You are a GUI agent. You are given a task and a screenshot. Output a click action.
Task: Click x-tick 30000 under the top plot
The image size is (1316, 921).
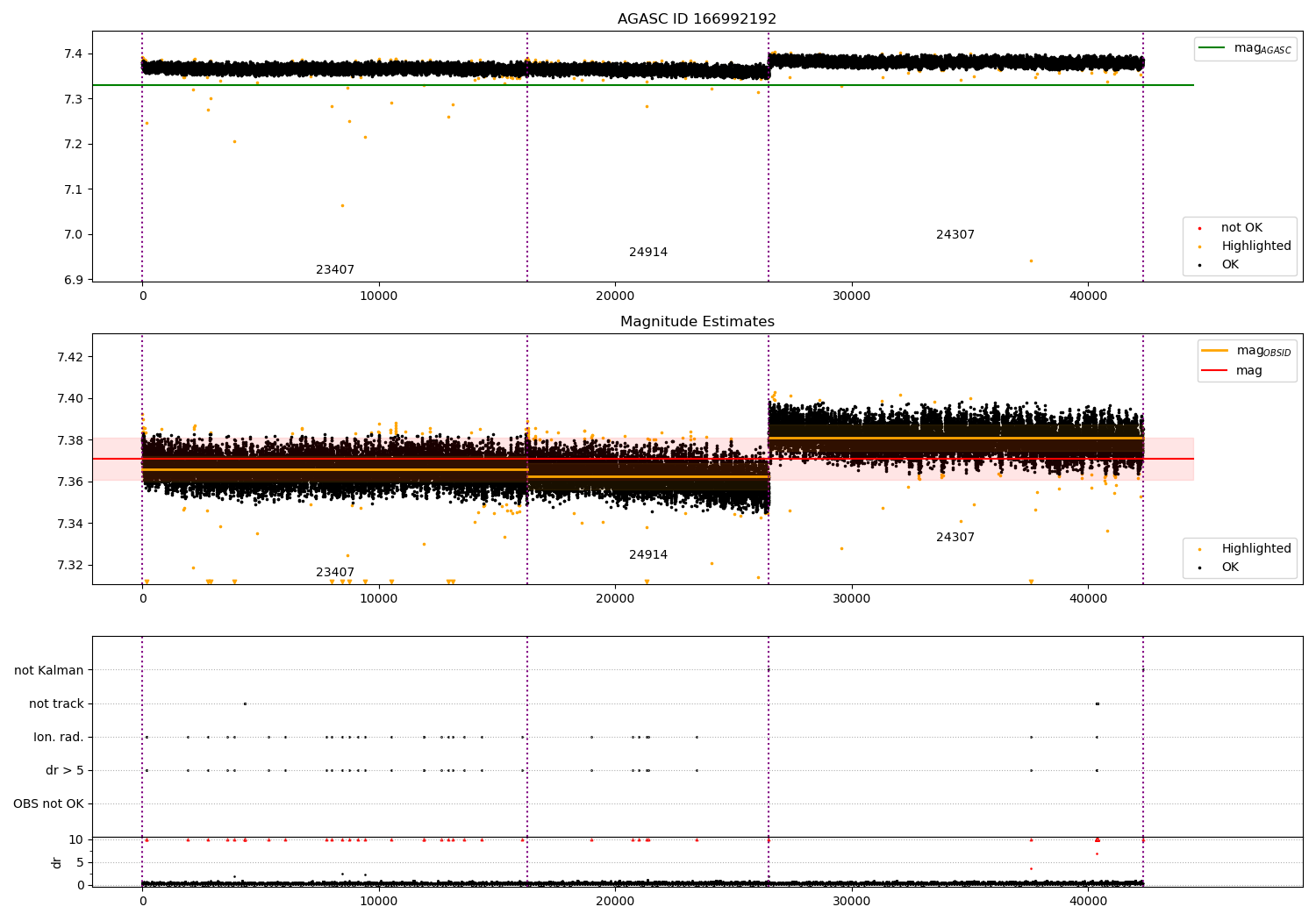[x=852, y=296]
